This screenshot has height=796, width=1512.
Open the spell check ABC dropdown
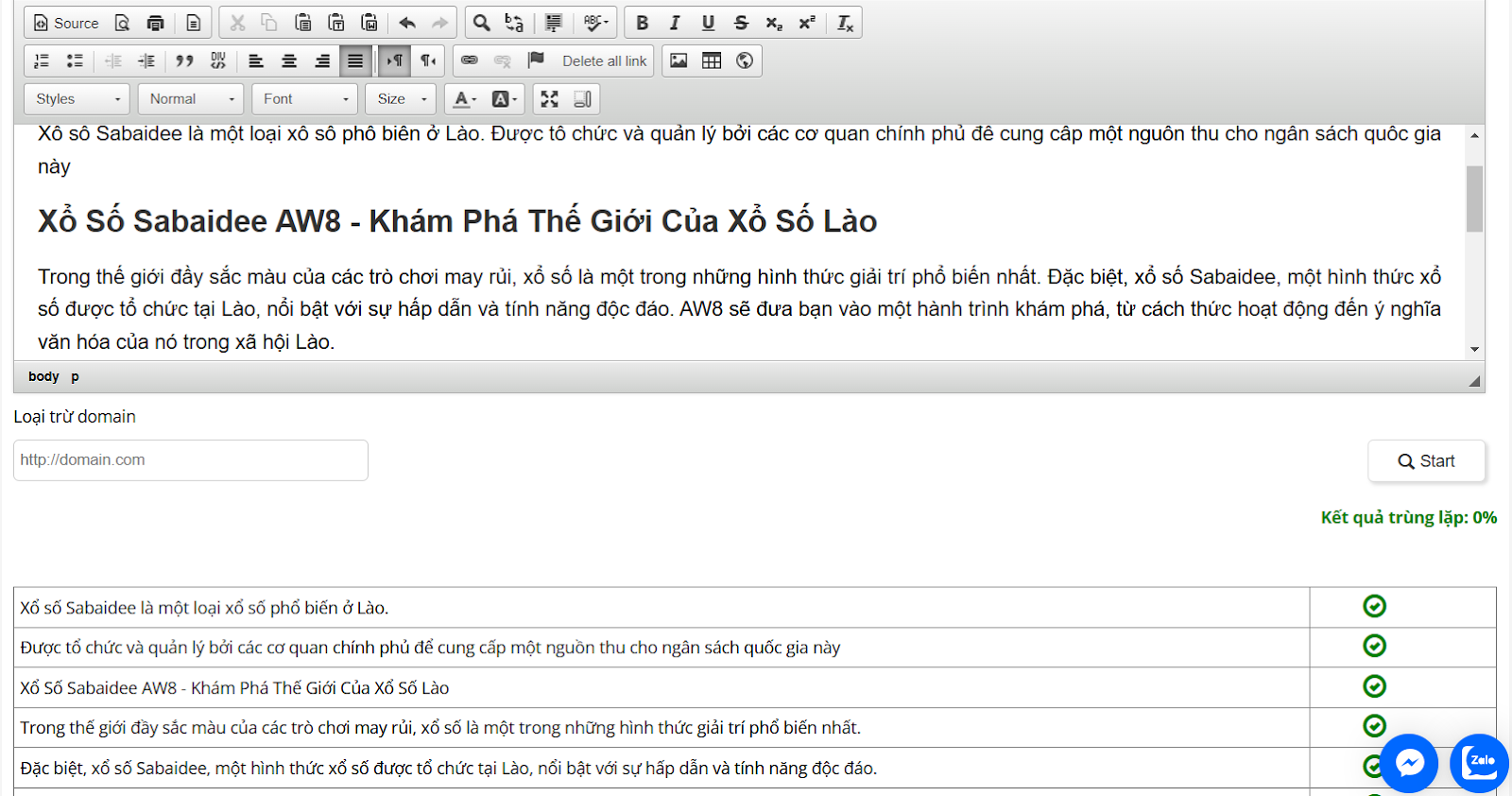pyautogui.click(x=595, y=23)
